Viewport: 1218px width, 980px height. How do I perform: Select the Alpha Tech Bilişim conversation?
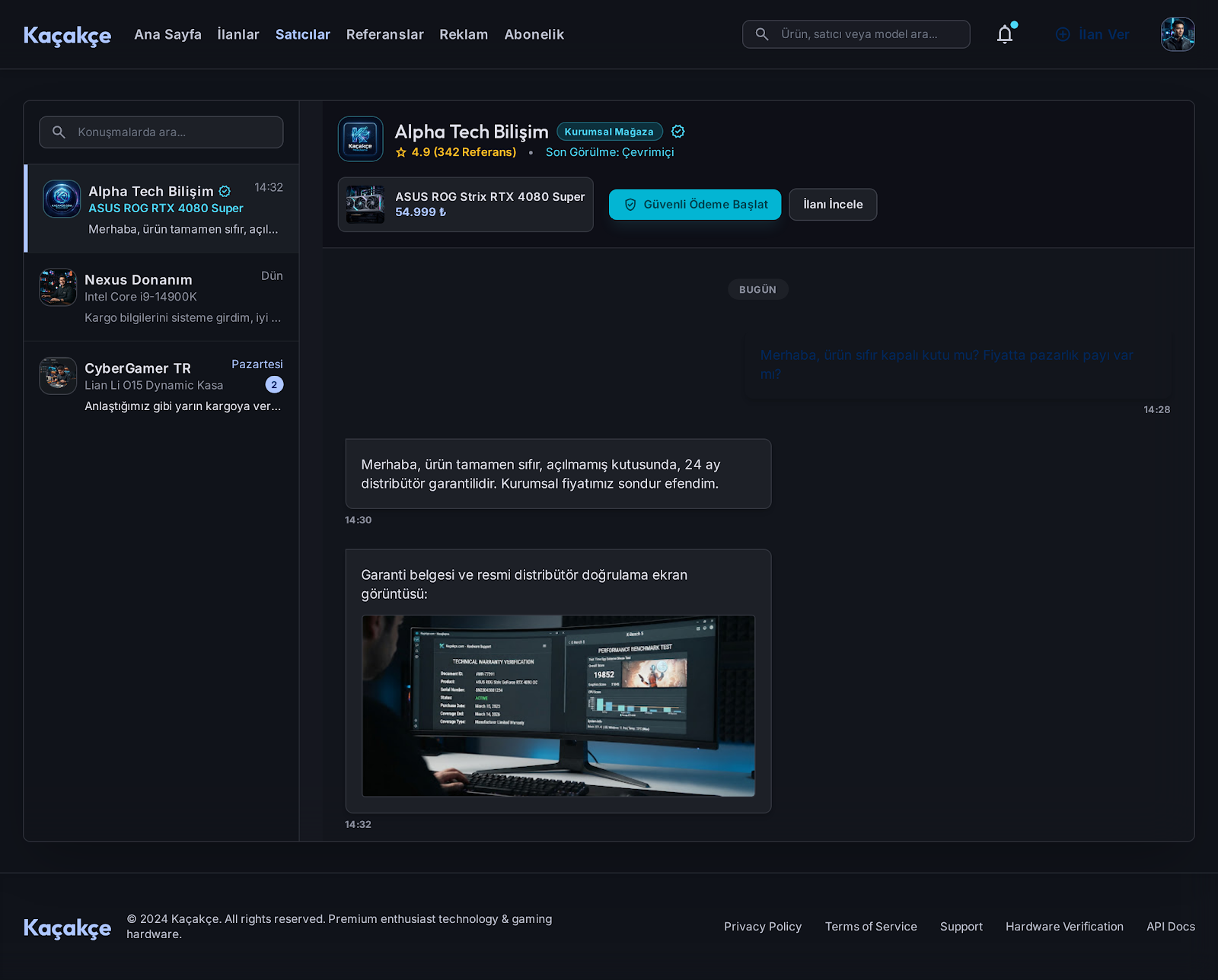(161, 208)
